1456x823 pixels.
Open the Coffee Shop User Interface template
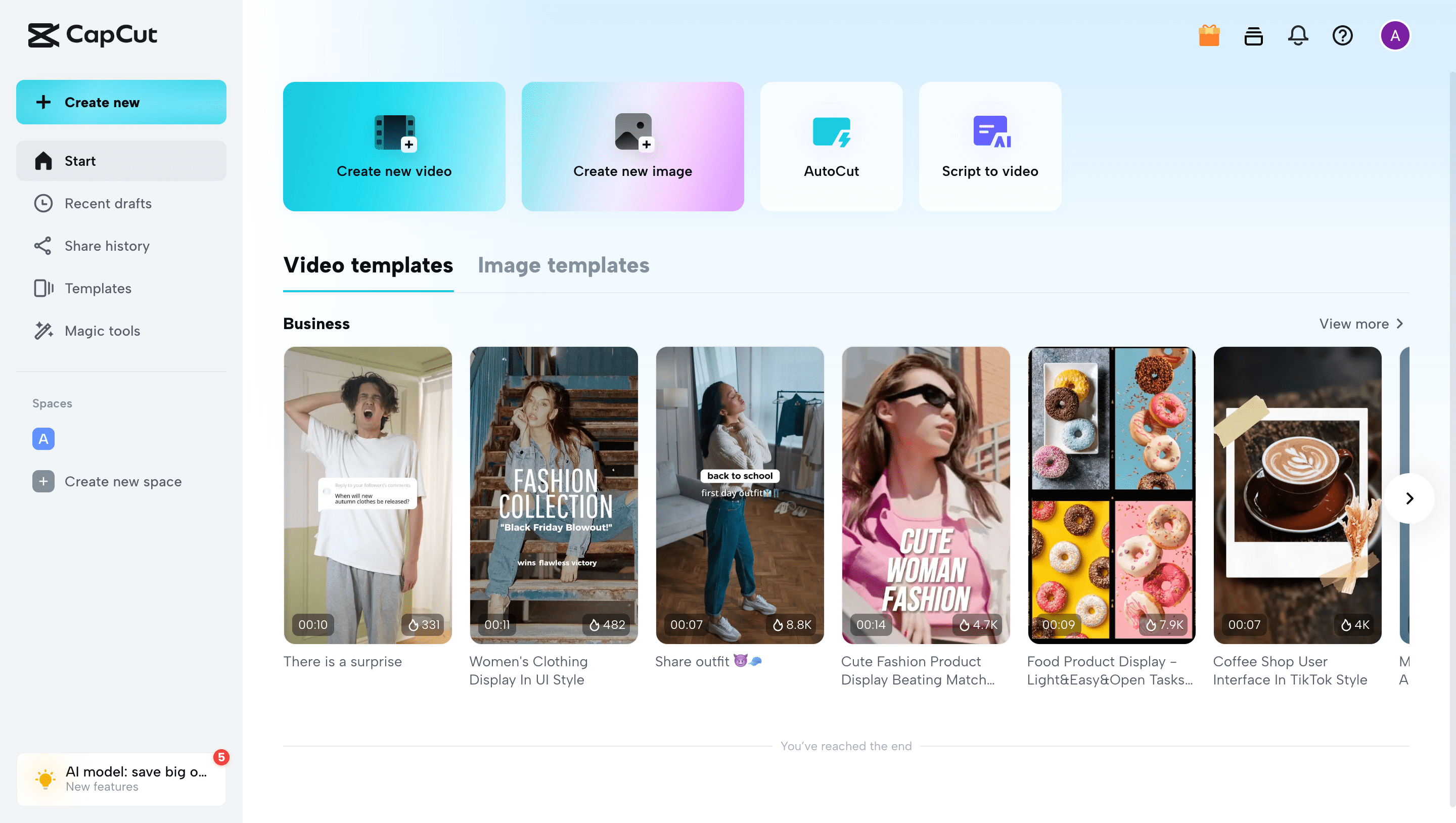tap(1297, 495)
